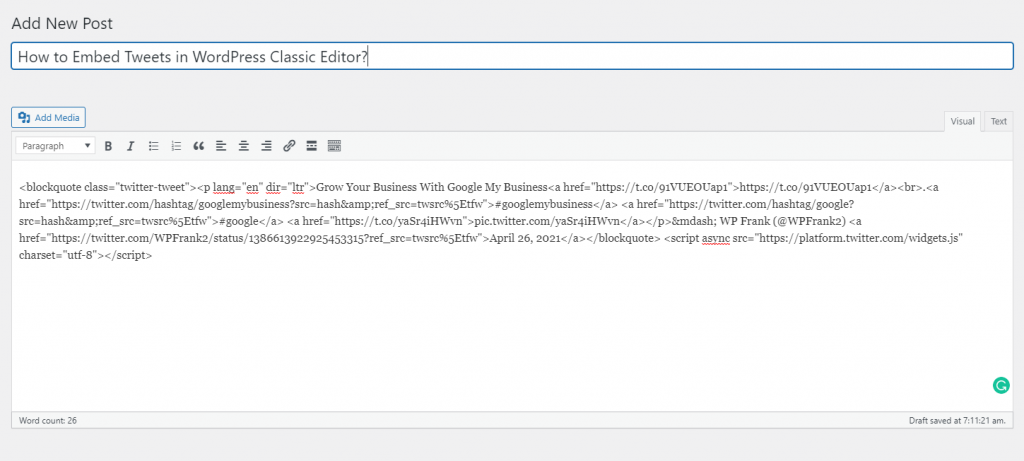
Task: Switch to the Text editor tab
Action: tap(999, 121)
